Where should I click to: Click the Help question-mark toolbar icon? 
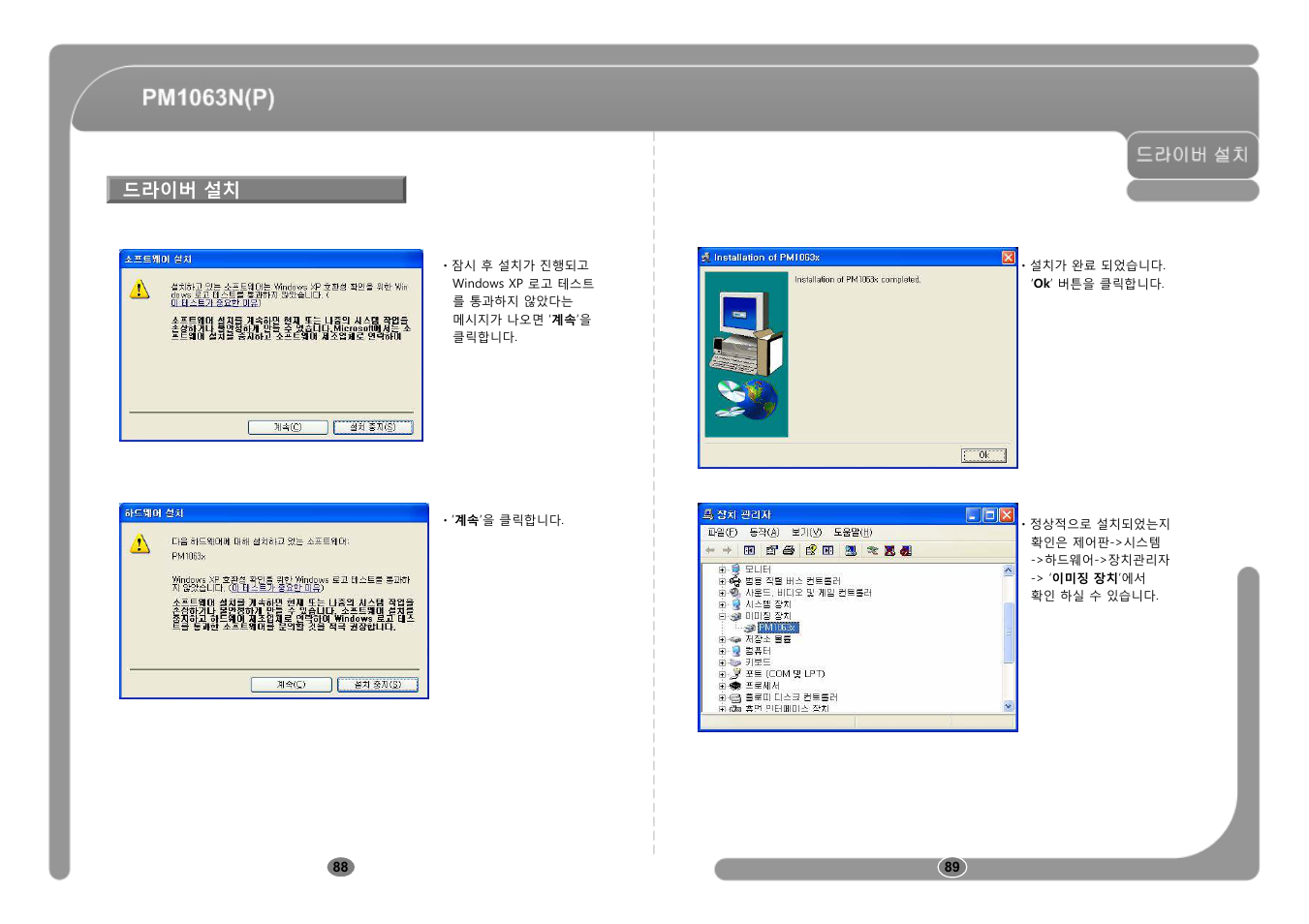(811, 550)
